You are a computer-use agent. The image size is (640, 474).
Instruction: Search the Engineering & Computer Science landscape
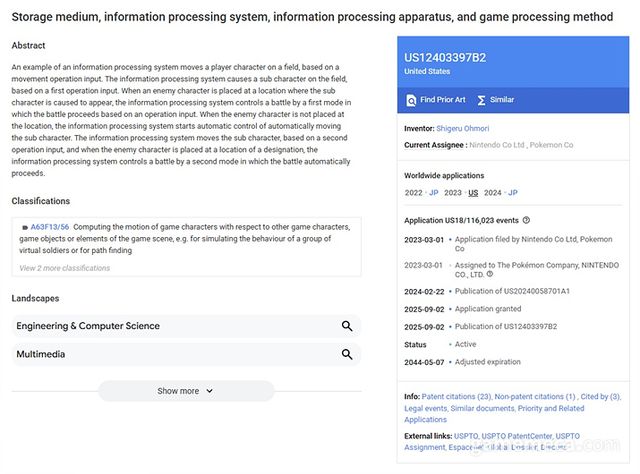347,326
